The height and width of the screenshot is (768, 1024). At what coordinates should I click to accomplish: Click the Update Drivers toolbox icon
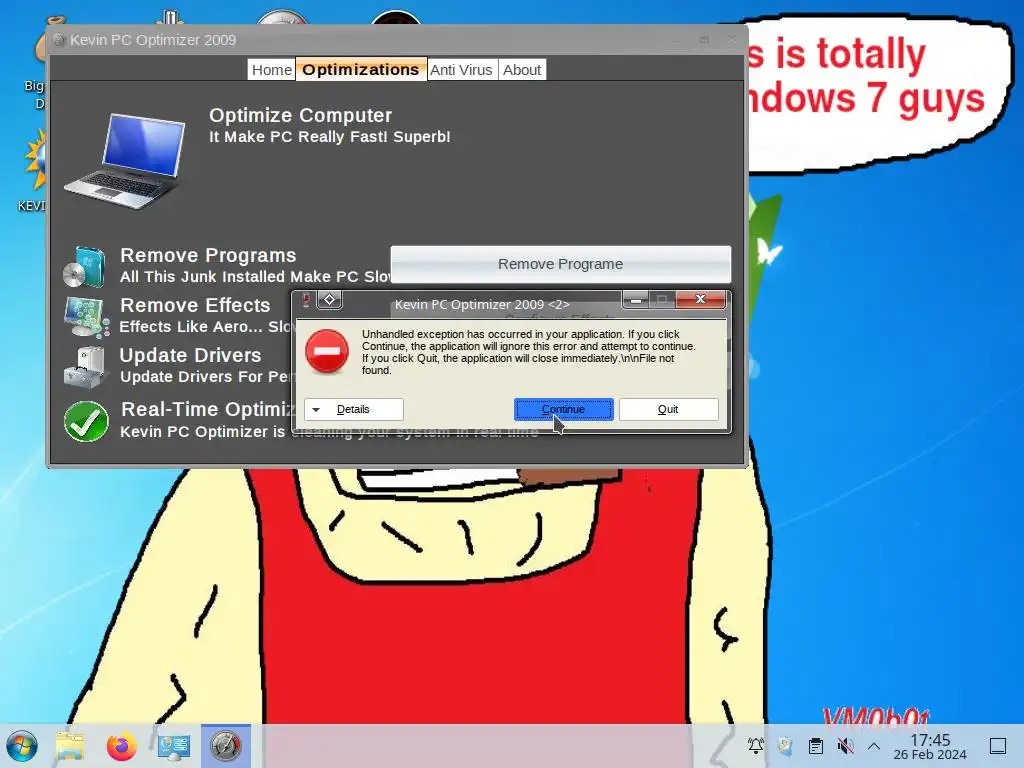coord(86,368)
